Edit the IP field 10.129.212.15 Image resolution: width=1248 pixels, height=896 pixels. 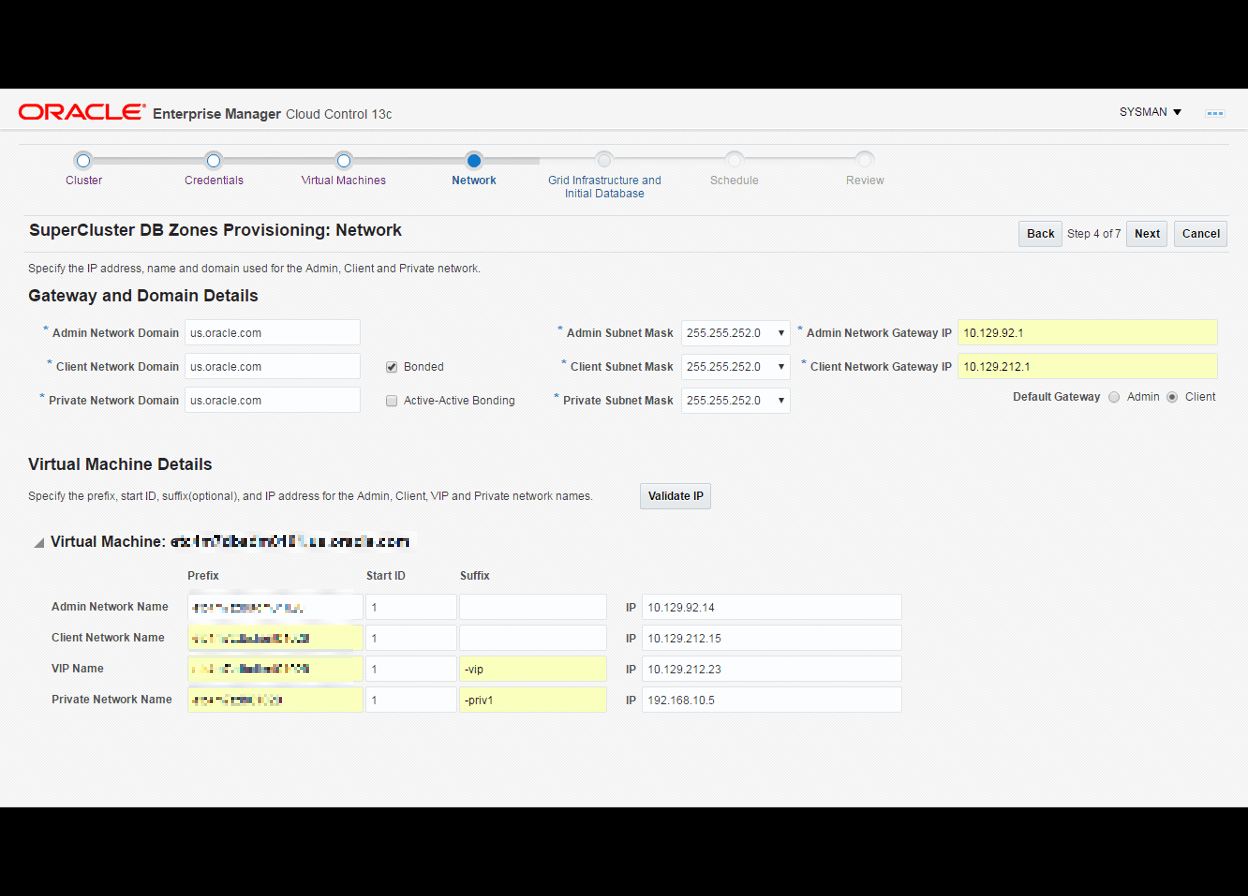772,638
